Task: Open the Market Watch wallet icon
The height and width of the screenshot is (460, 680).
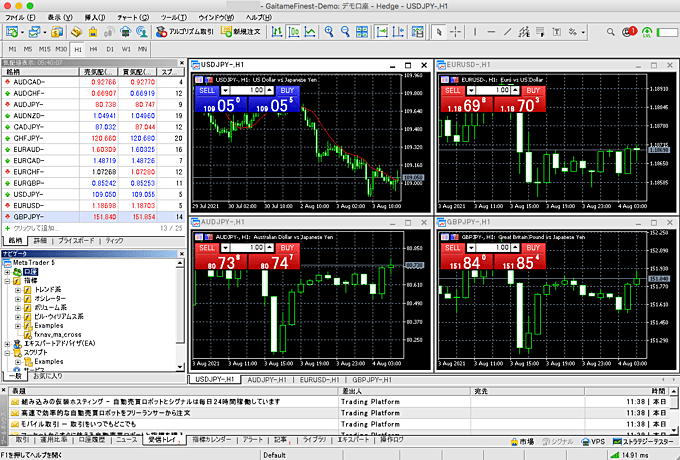Action: click(57, 32)
